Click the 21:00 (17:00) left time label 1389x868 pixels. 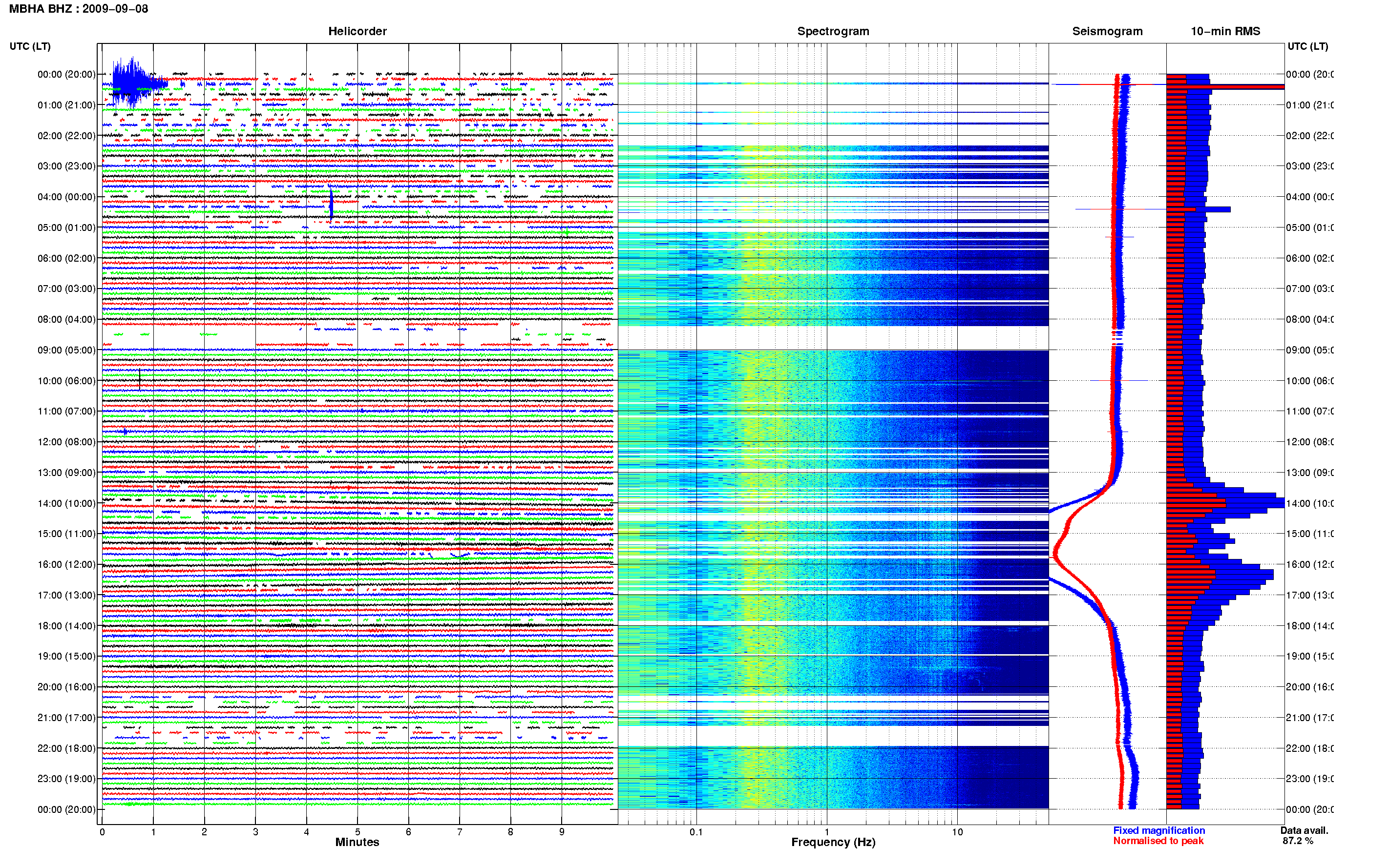point(66,718)
